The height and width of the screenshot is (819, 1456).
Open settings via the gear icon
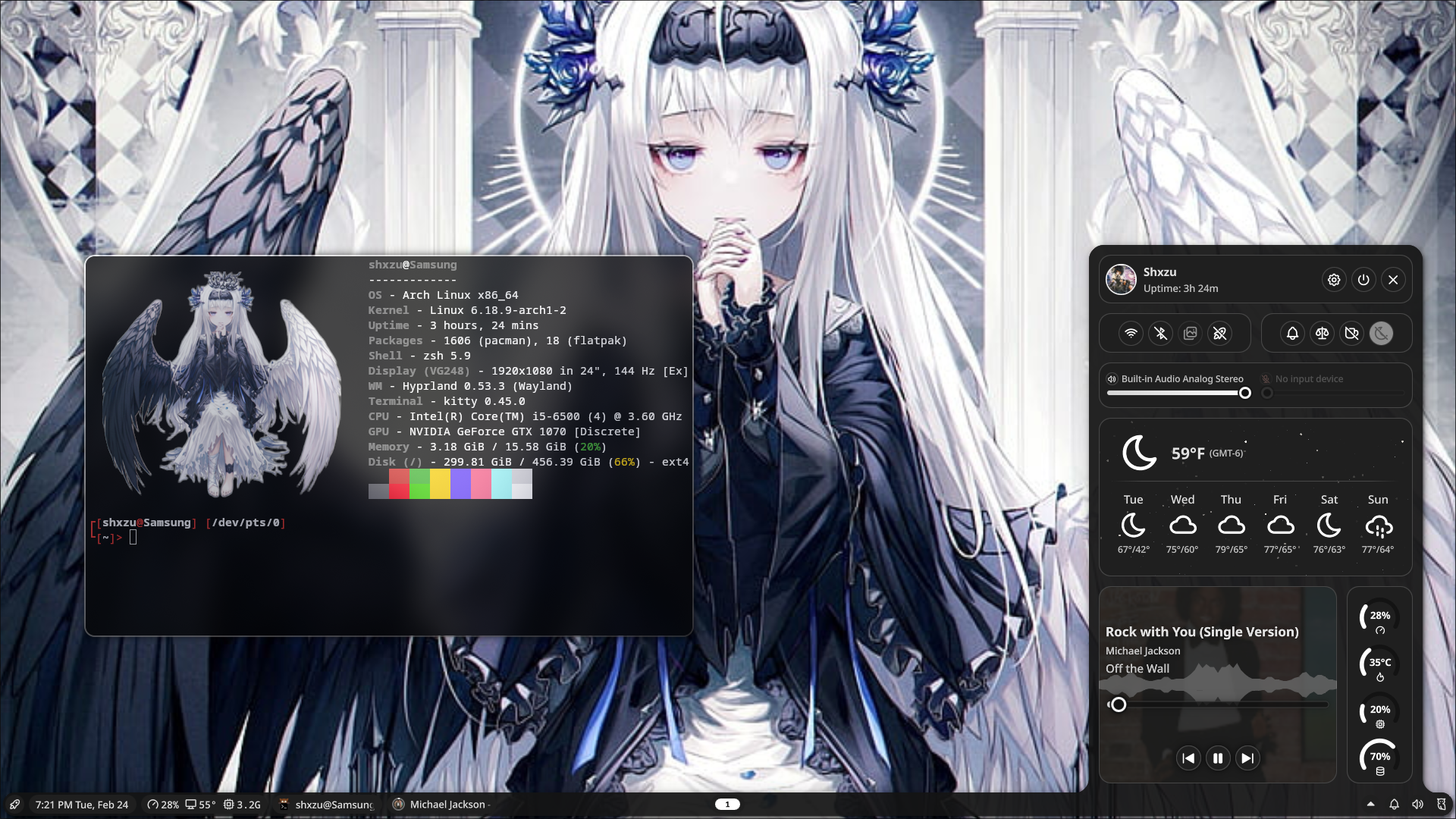click(x=1334, y=280)
